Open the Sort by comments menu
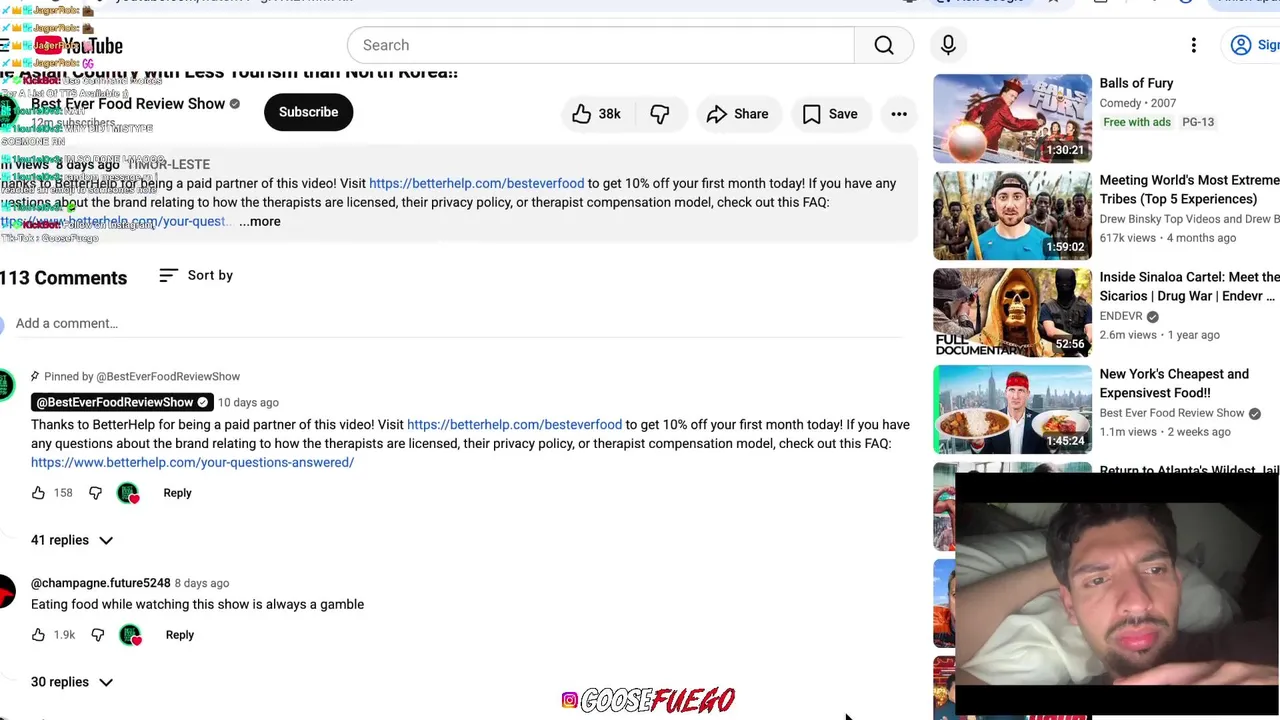Image resolution: width=1280 pixels, height=720 pixels. 196,275
